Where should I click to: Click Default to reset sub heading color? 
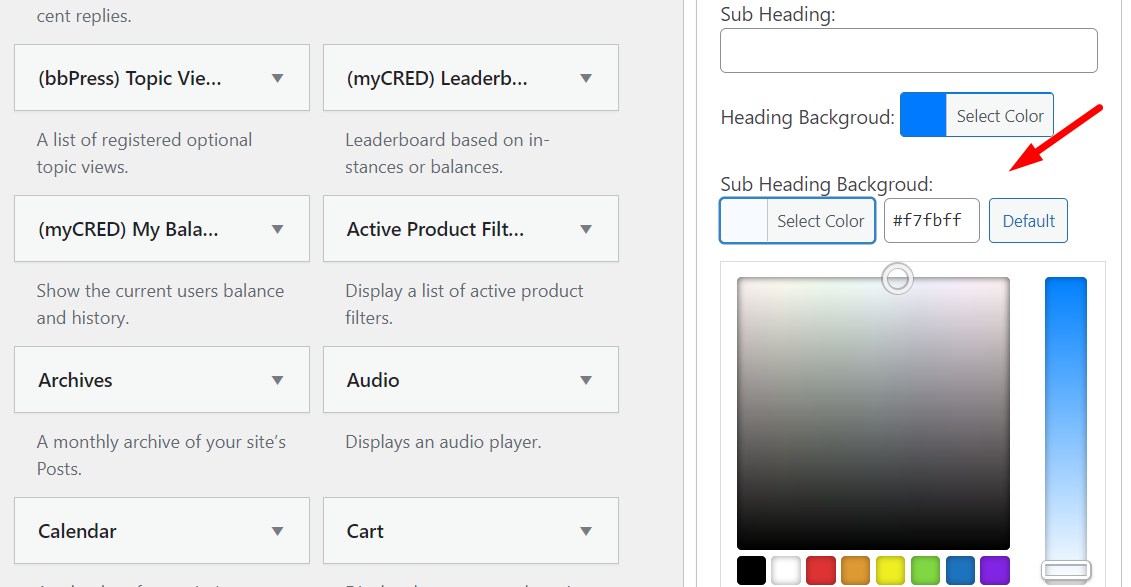click(x=1028, y=220)
